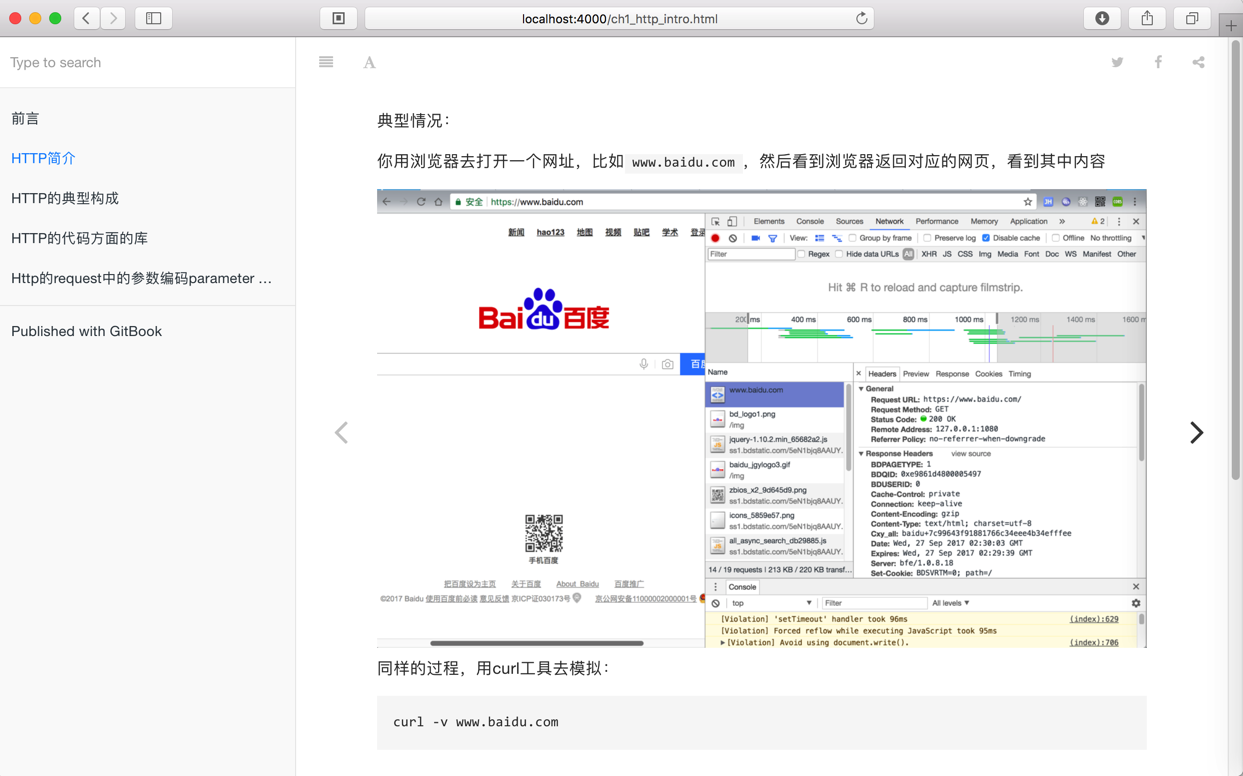Share page on Twitter icon
The width and height of the screenshot is (1243, 776).
pos(1117,62)
